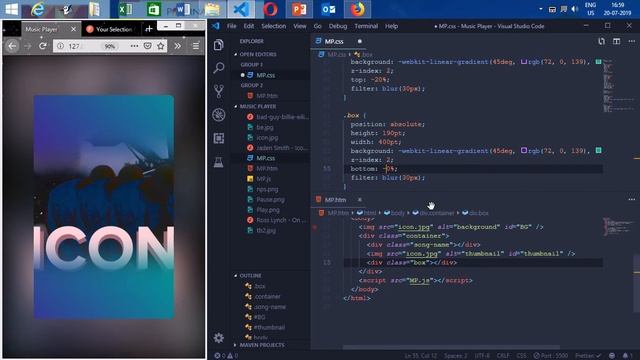Click the Windows Start button
This screenshot has width=640, height=360.
11,9
